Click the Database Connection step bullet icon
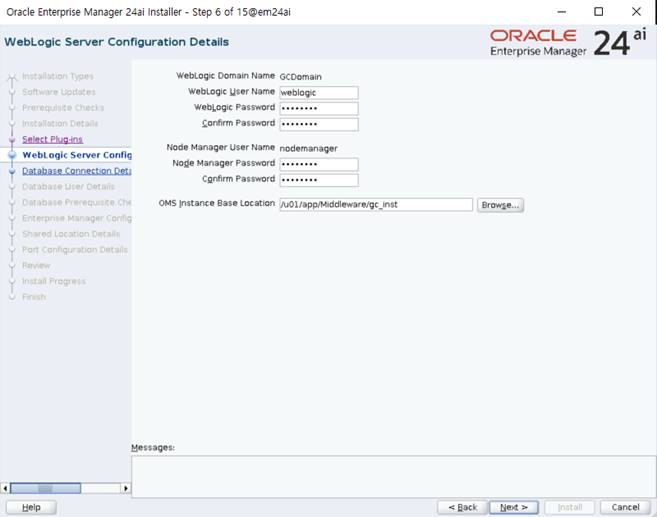The height and width of the screenshot is (517, 657). coord(12,171)
